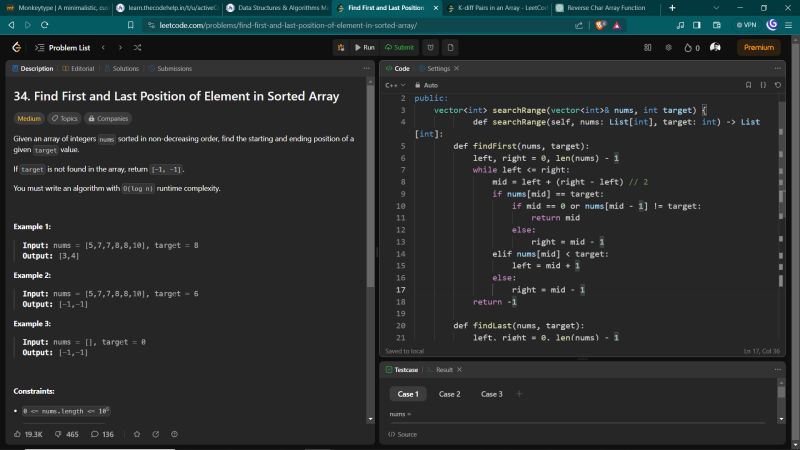The height and width of the screenshot is (450, 800).
Task: Toggle the Brave VPN button
Action: [746, 25]
